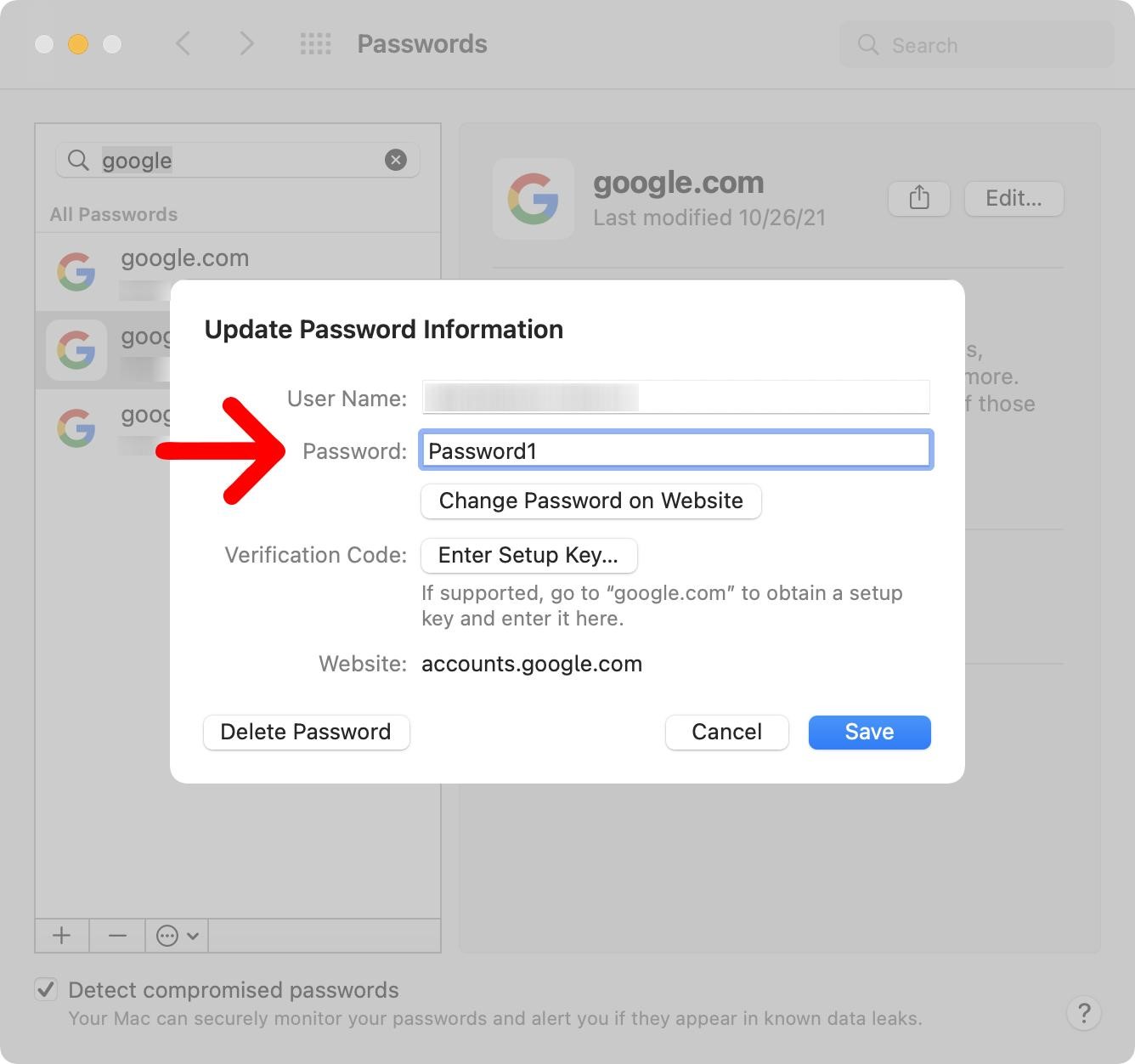
Task: Open the Show All preferences grid
Action: click(x=314, y=43)
